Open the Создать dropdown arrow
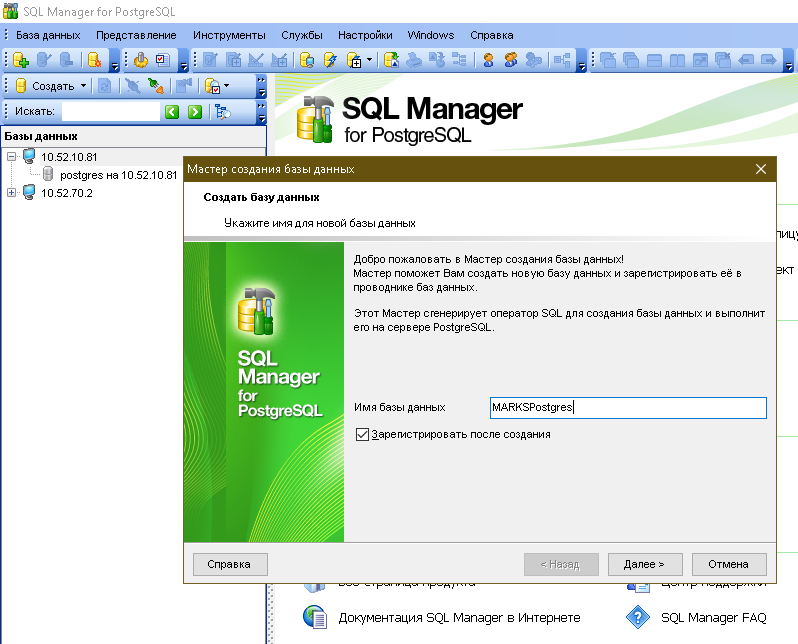 coord(83,86)
